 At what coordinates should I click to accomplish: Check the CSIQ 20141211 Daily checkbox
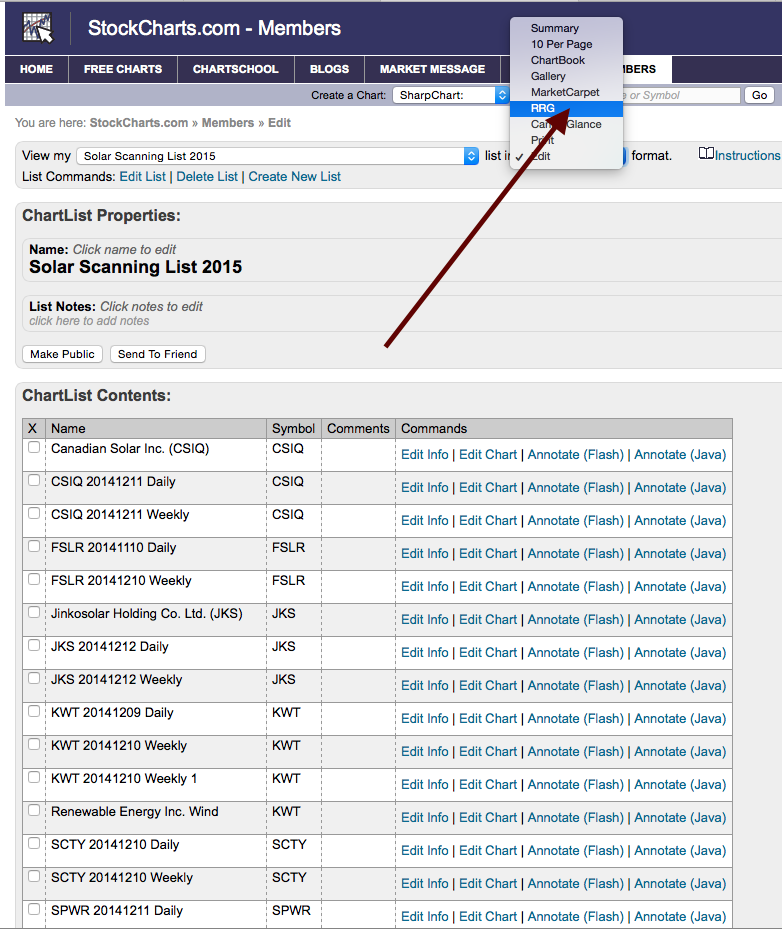pyautogui.click(x=34, y=480)
